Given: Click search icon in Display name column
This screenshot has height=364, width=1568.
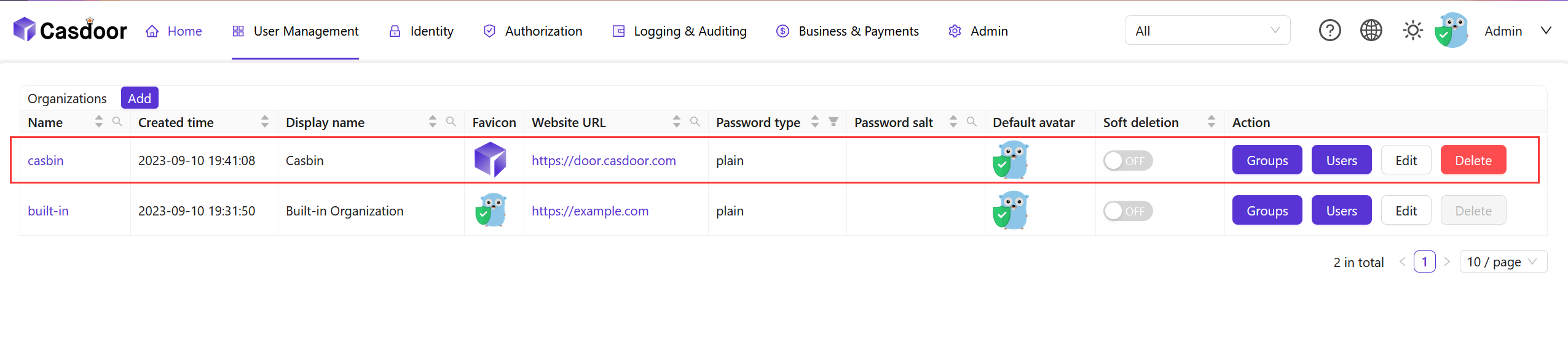Looking at the screenshot, I should (451, 122).
